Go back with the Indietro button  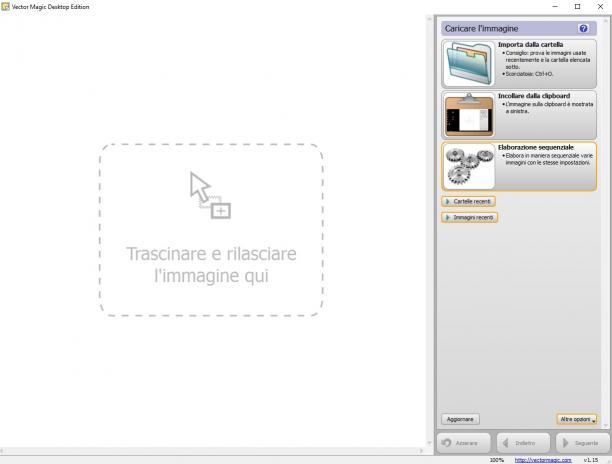pyautogui.click(x=523, y=443)
